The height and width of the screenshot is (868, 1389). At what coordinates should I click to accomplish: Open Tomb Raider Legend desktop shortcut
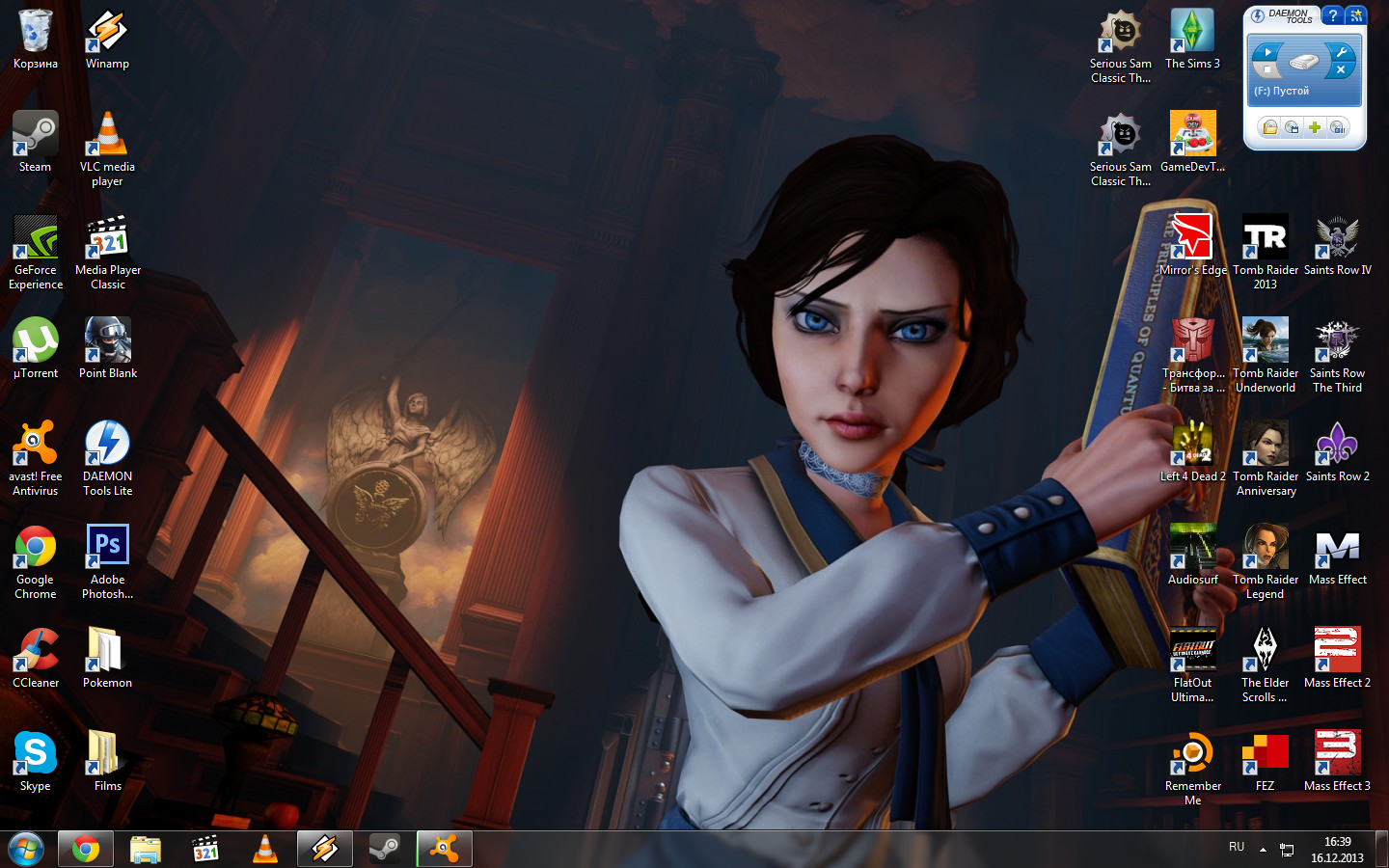(1265, 562)
